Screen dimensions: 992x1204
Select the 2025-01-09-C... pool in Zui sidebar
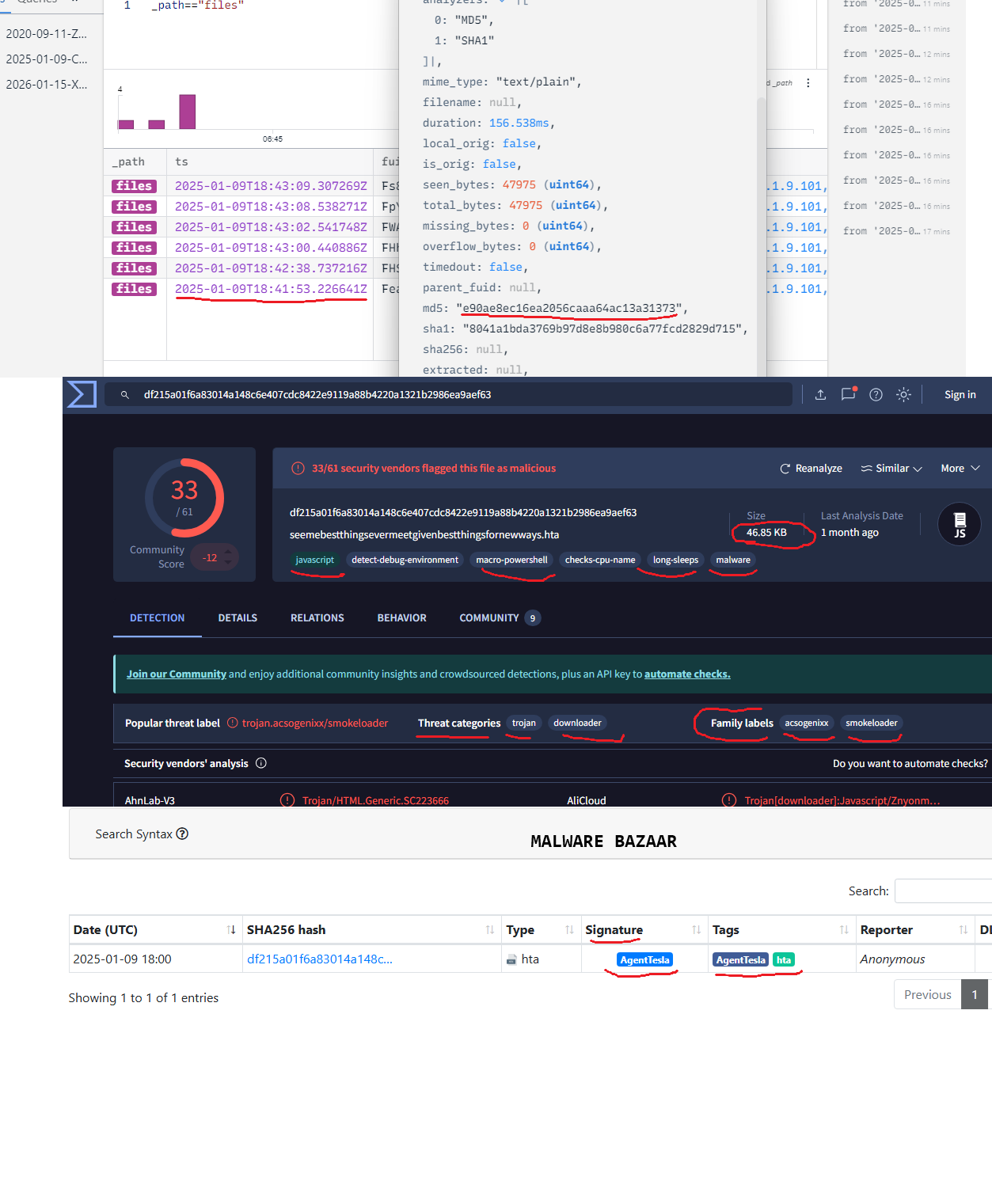click(x=47, y=59)
